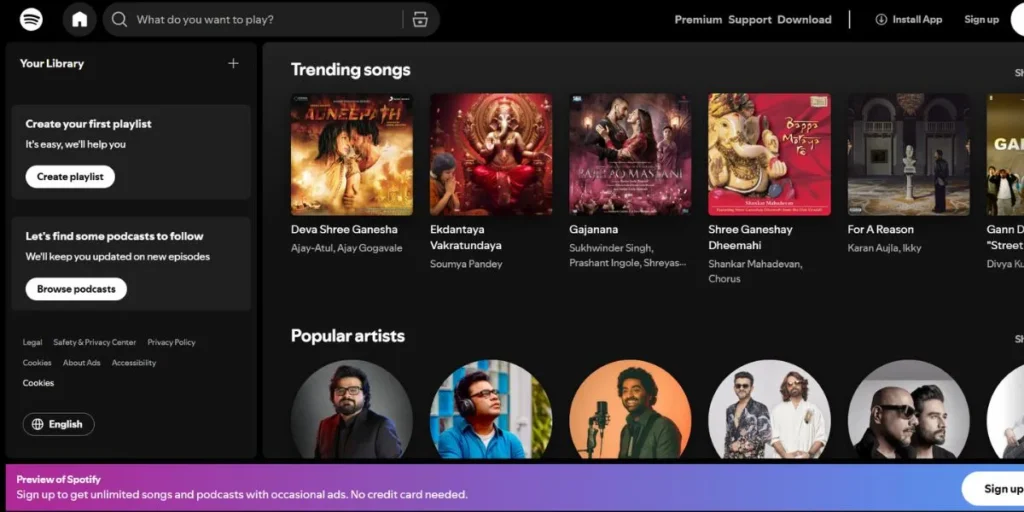The height and width of the screenshot is (512, 1024).
Task: Open first popular artist in black suit
Action: pyautogui.click(x=352, y=409)
